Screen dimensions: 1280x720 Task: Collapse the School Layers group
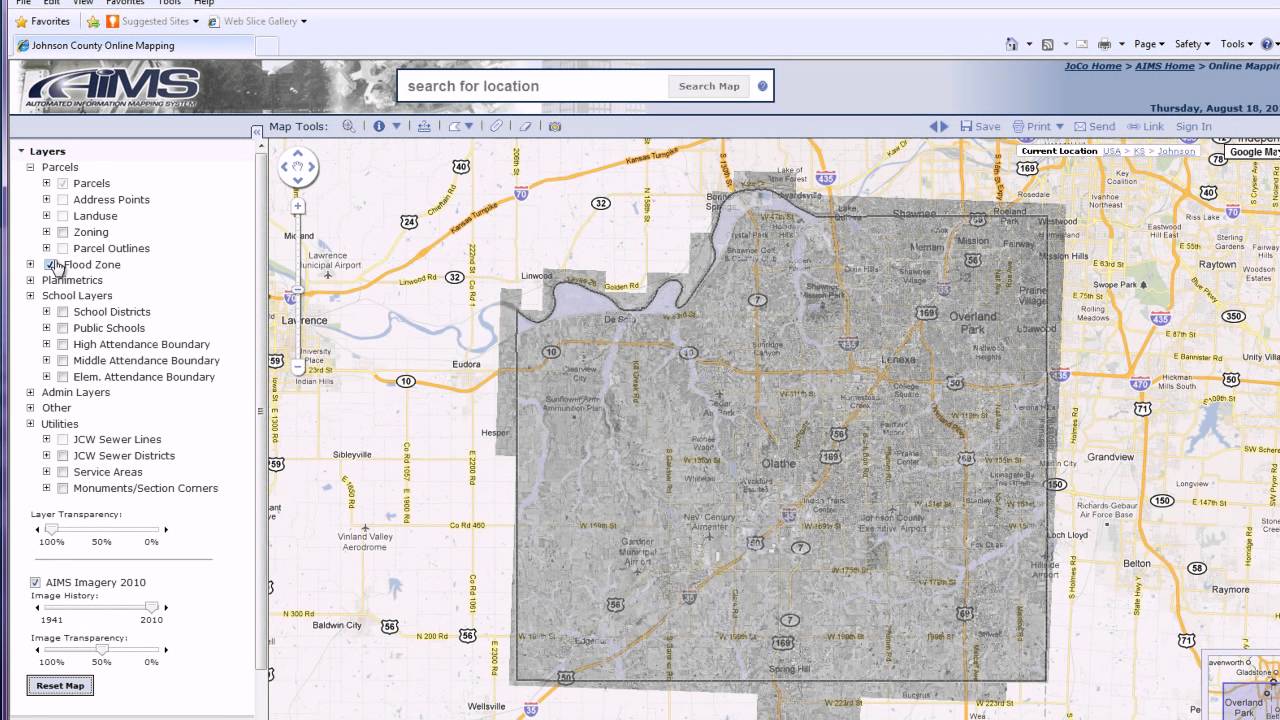[30, 296]
